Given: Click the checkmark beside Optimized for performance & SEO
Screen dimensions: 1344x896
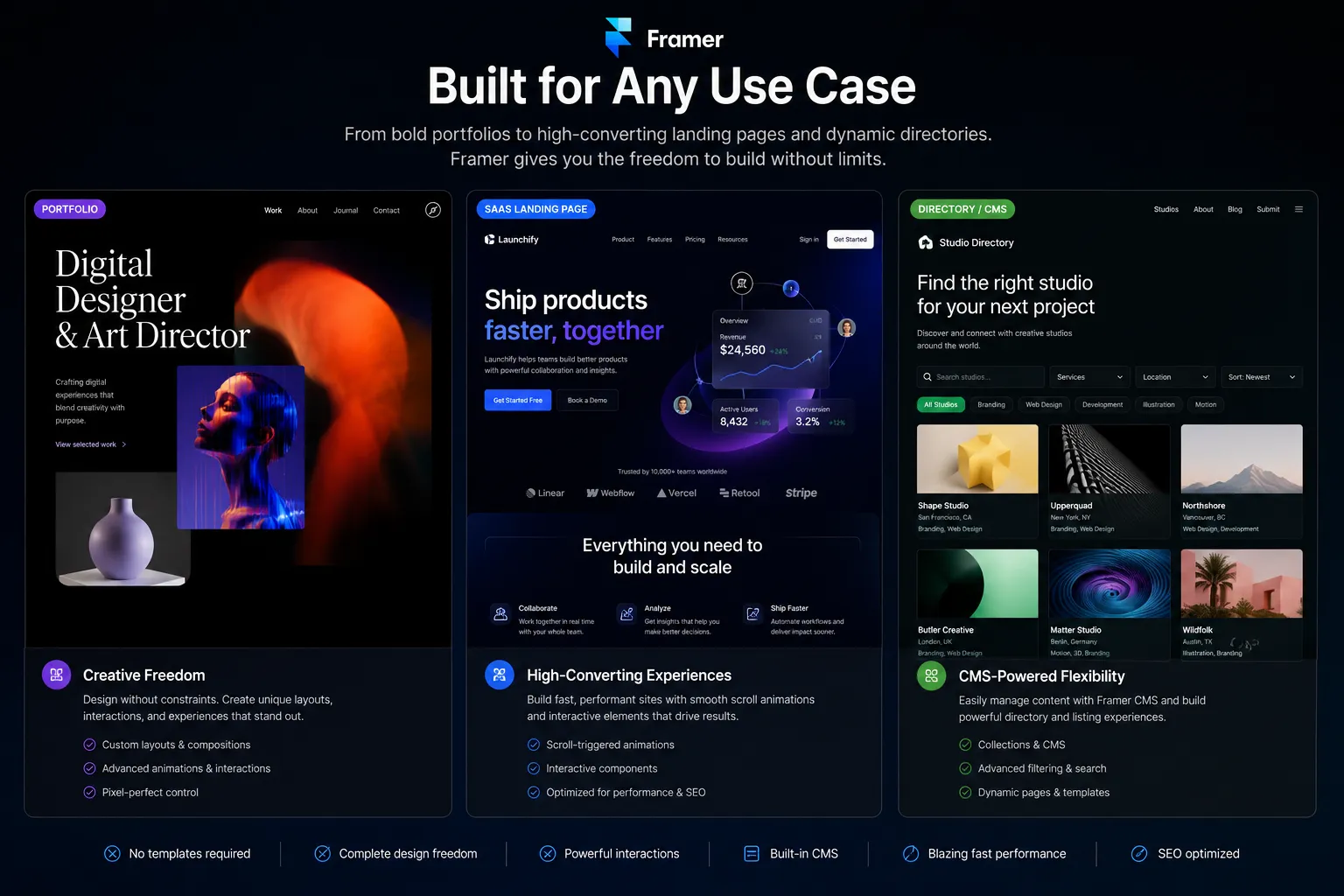Looking at the screenshot, I should click(534, 792).
